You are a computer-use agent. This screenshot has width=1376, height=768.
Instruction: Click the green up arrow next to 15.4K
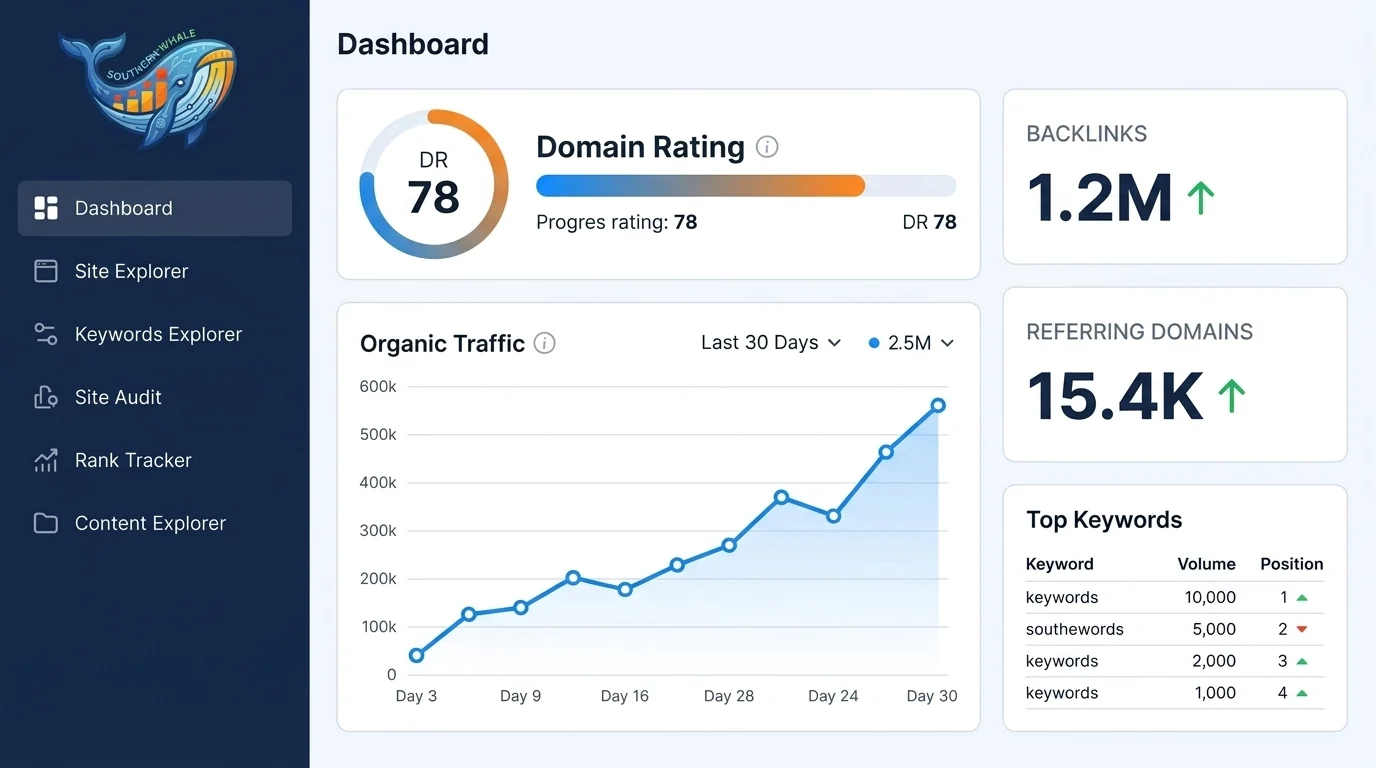1231,395
